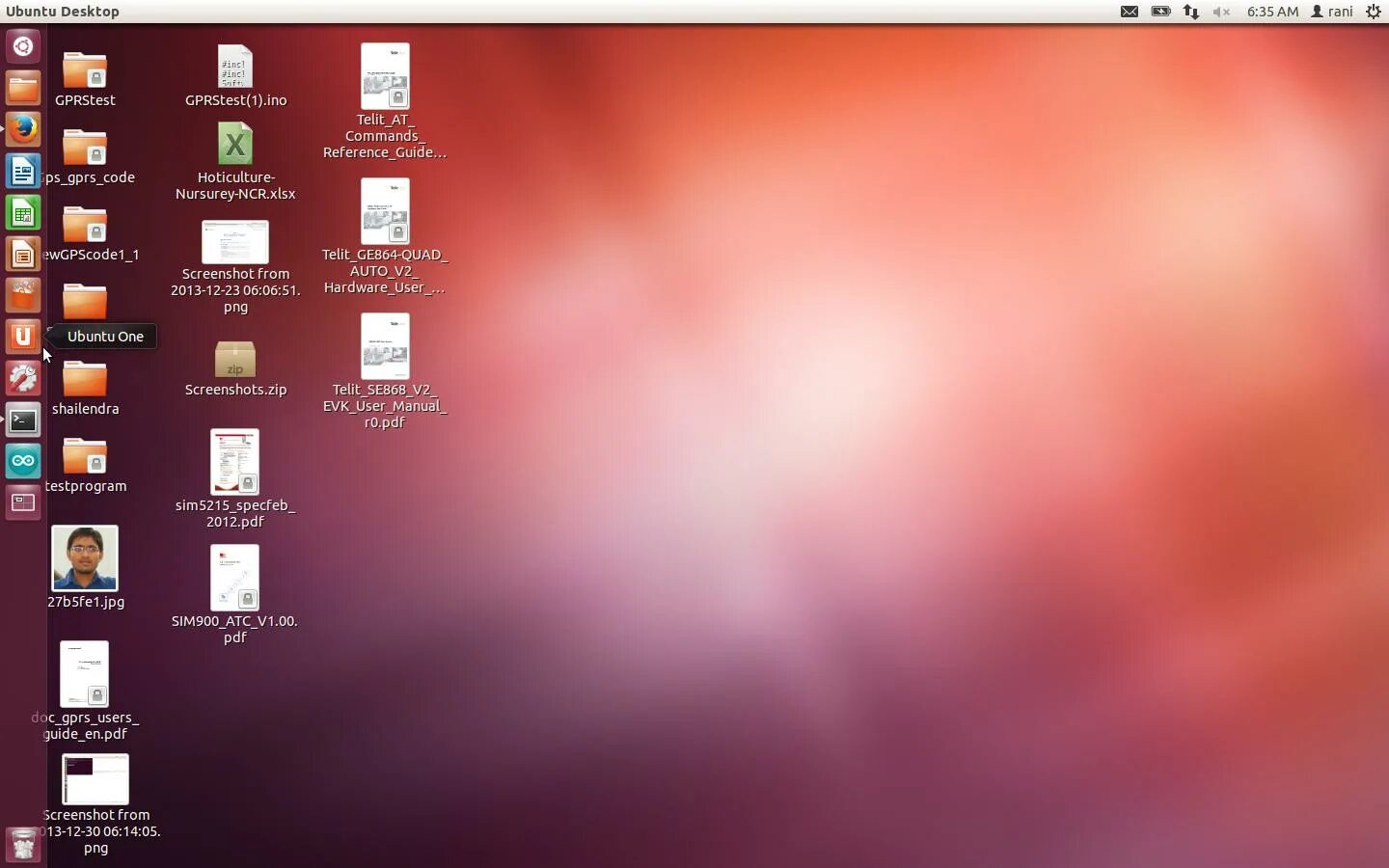
Task: Select SIM900_ATC_V1.00.pdf file
Action: (235, 594)
